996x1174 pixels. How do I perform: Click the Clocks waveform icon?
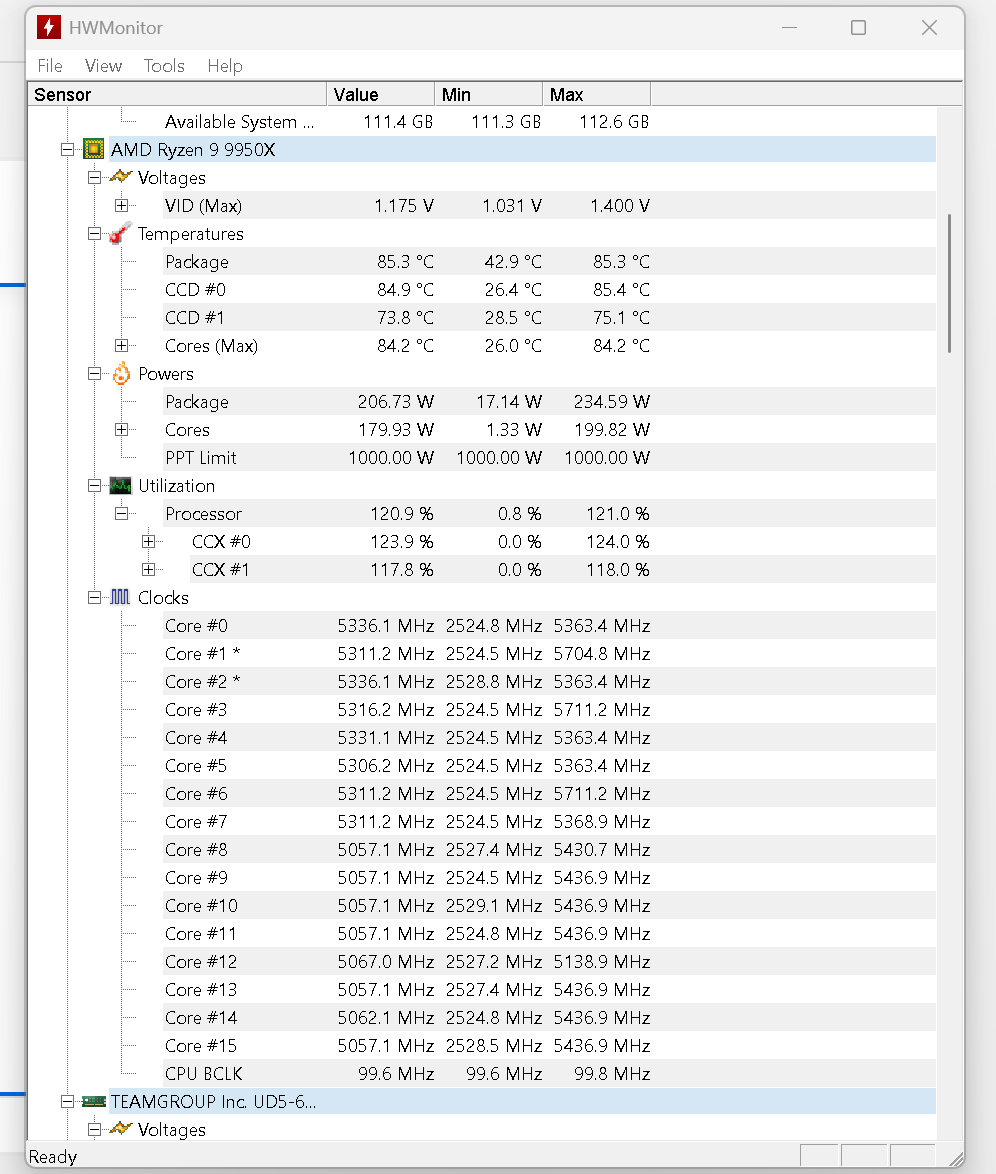(121, 597)
